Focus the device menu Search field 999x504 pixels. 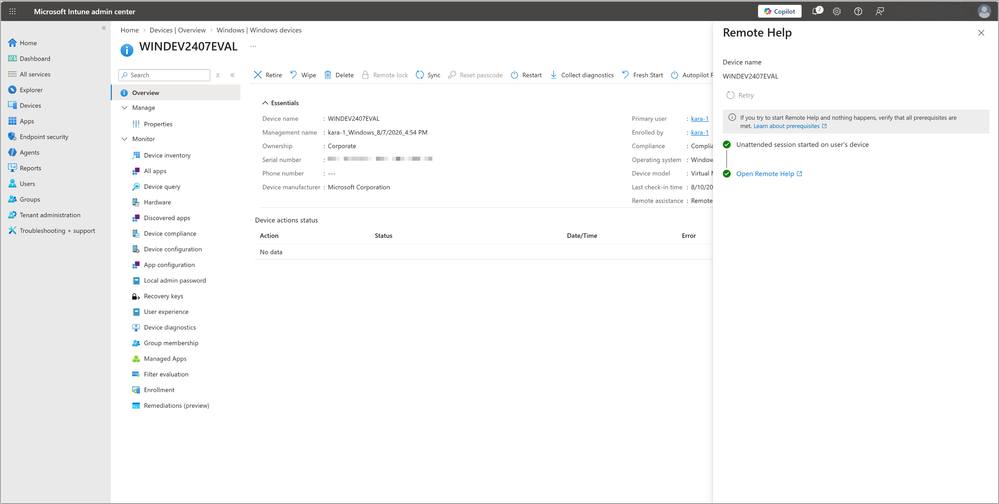[164, 75]
